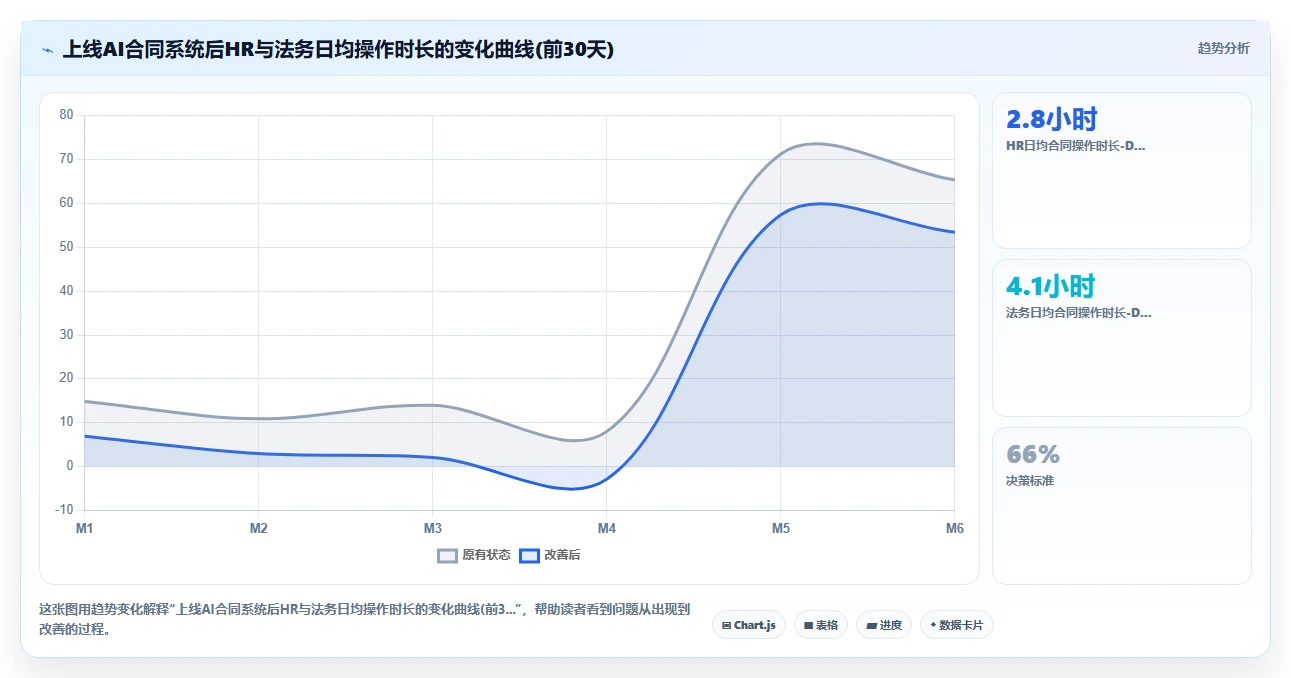Open the 66% 决策标准 card
This screenshot has height=678, width=1291.
click(1121, 506)
